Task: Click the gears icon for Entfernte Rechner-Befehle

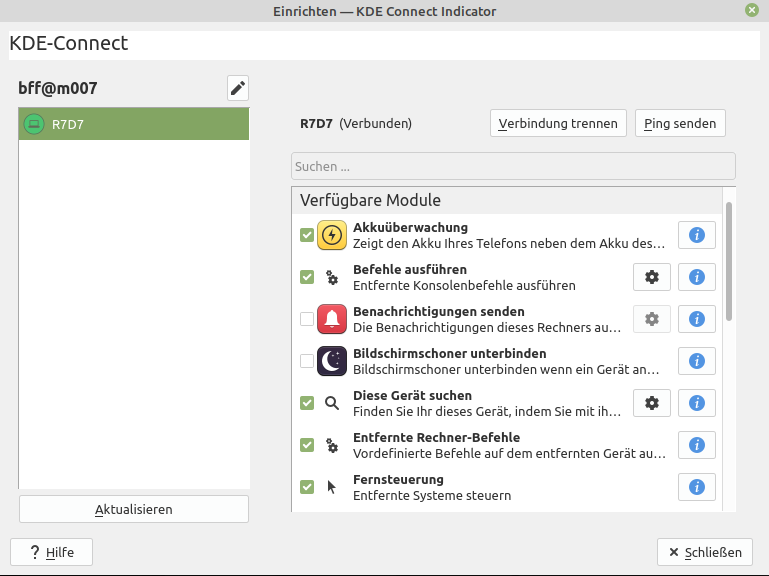Action: [x=332, y=445]
